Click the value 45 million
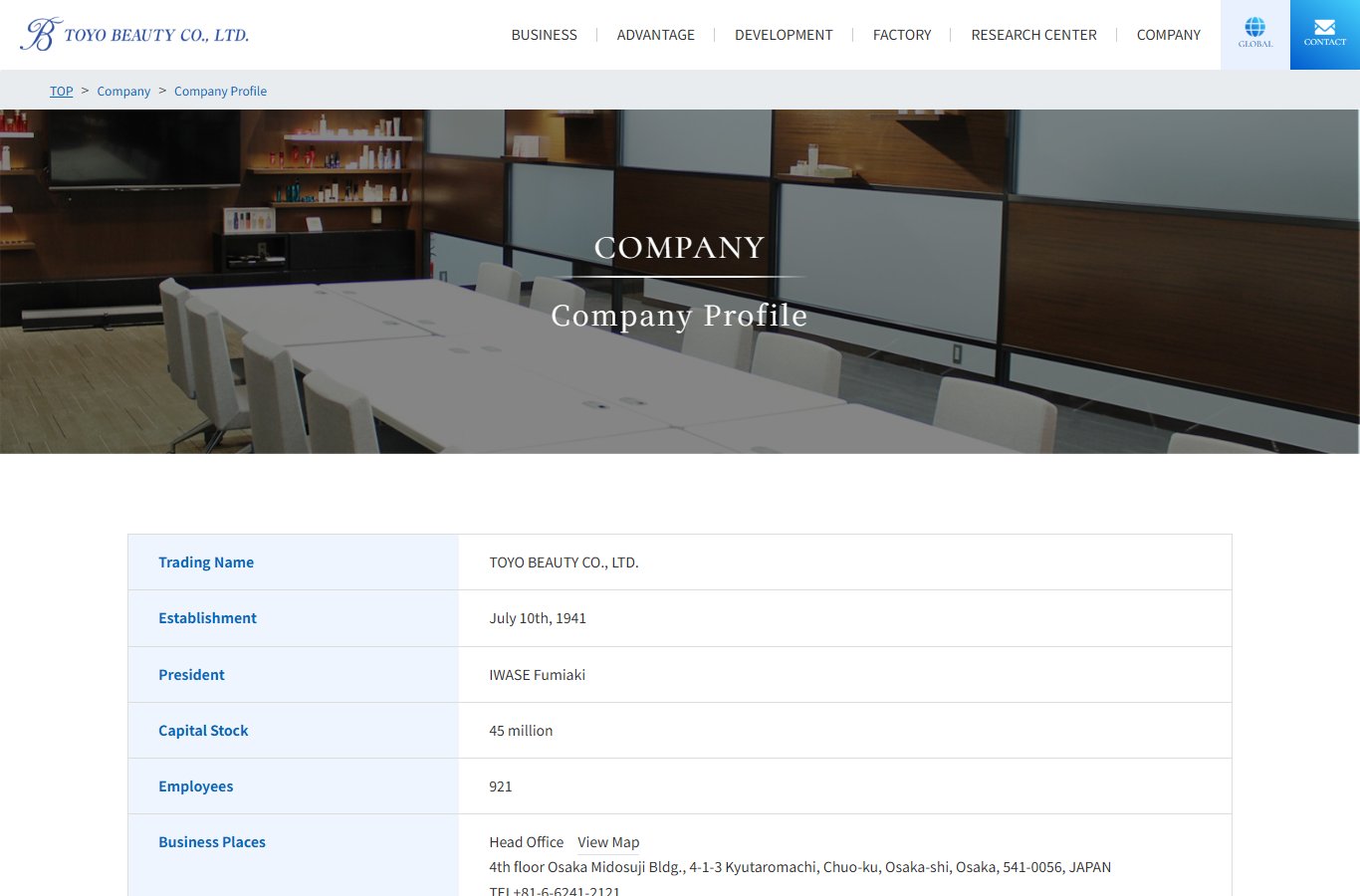Screen dimensions: 1360x896 click(521, 731)
